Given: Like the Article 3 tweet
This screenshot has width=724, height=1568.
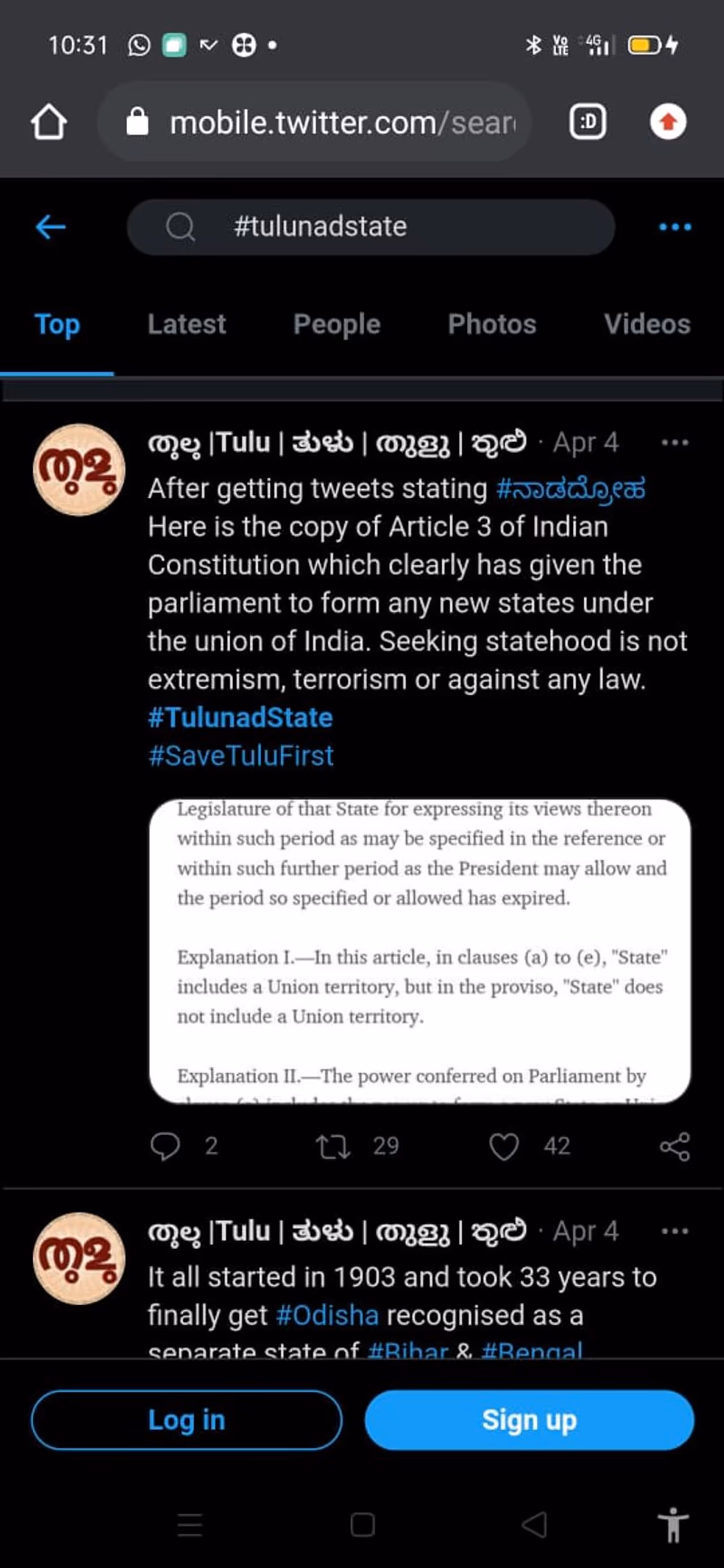Looking at the screenshot, I should click(x=504, y=1146).
